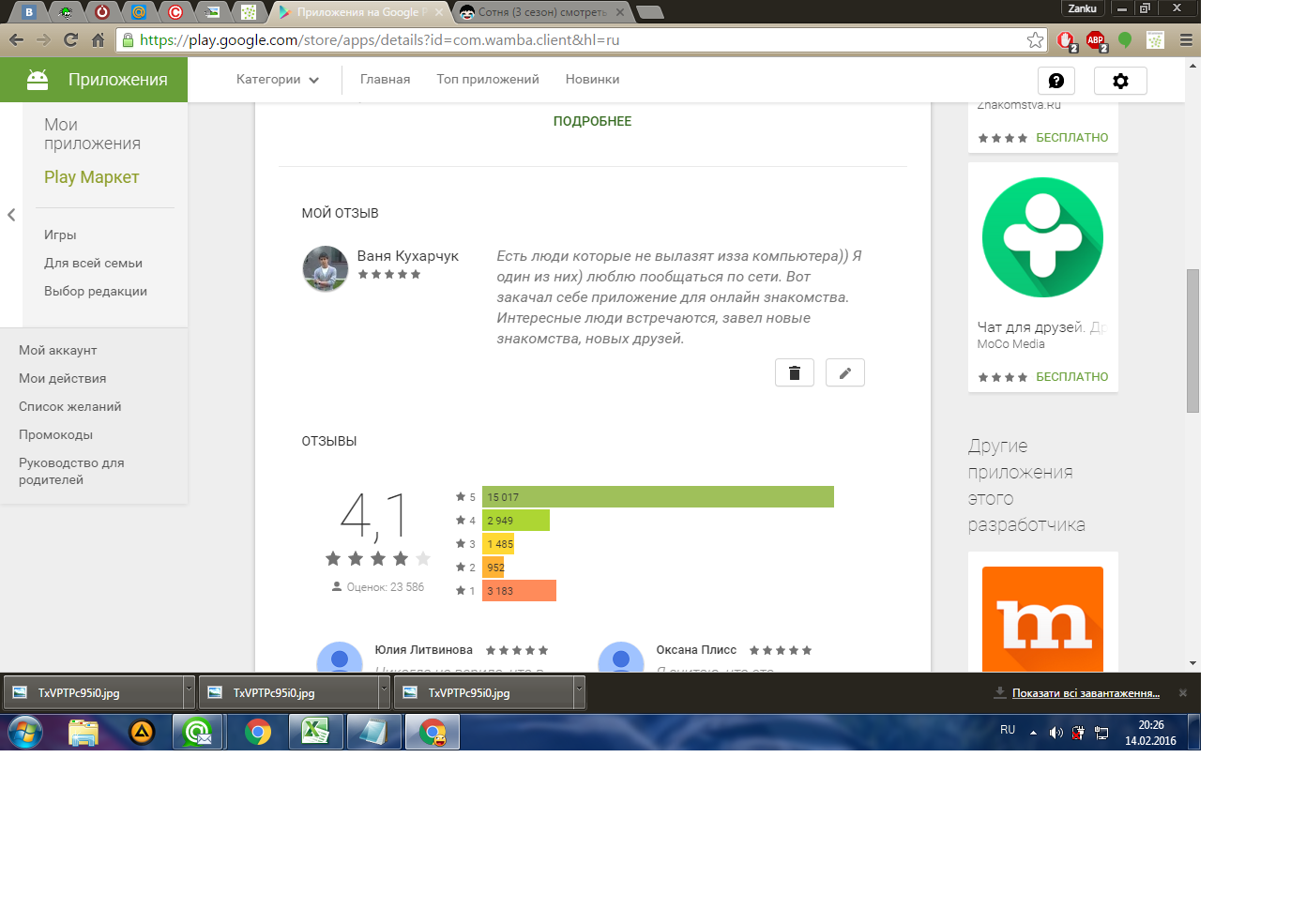Open the Chrome hamburger menu
1306x924 pixels.
coord(1186,39)
